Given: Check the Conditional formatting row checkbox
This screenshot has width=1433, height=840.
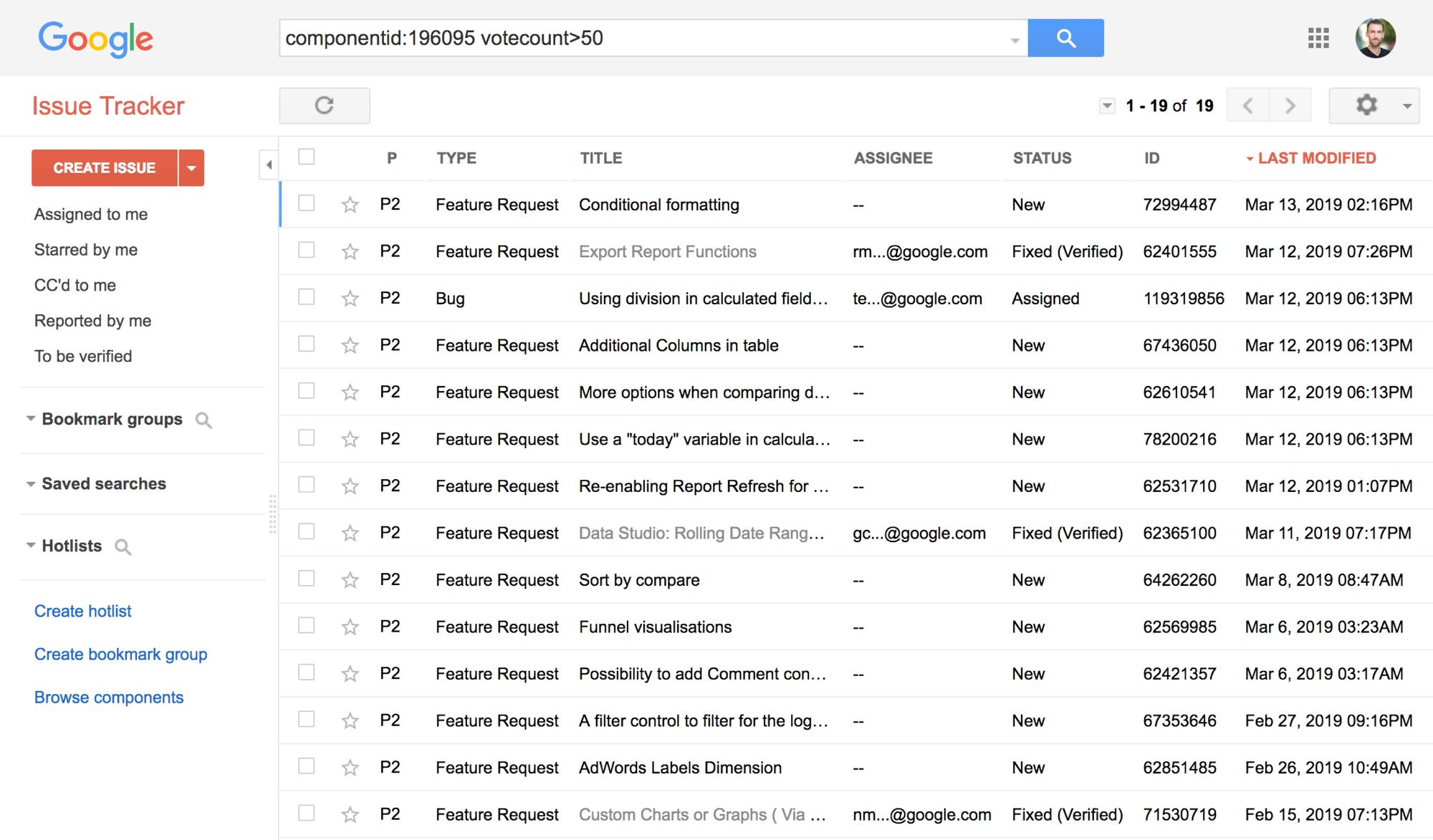Looking at the screenshot, I should point(307,203).
